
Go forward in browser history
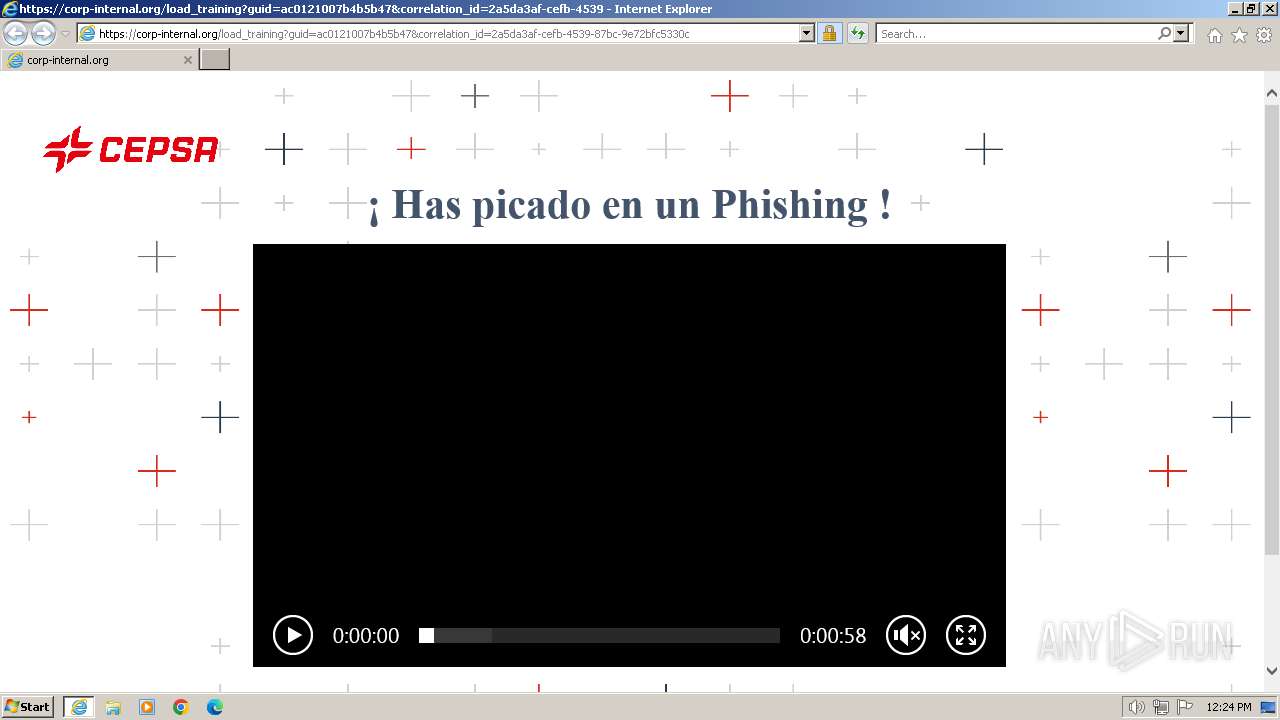tap(43, 34)
